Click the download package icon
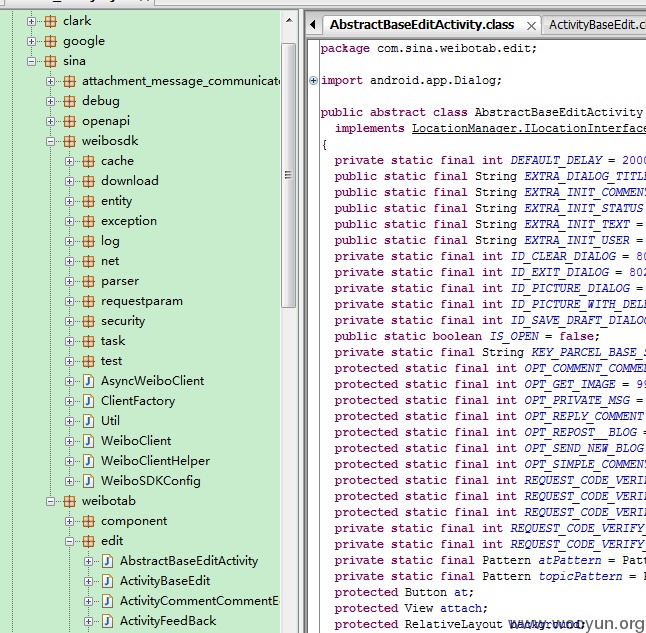 (x=88, y=181)
